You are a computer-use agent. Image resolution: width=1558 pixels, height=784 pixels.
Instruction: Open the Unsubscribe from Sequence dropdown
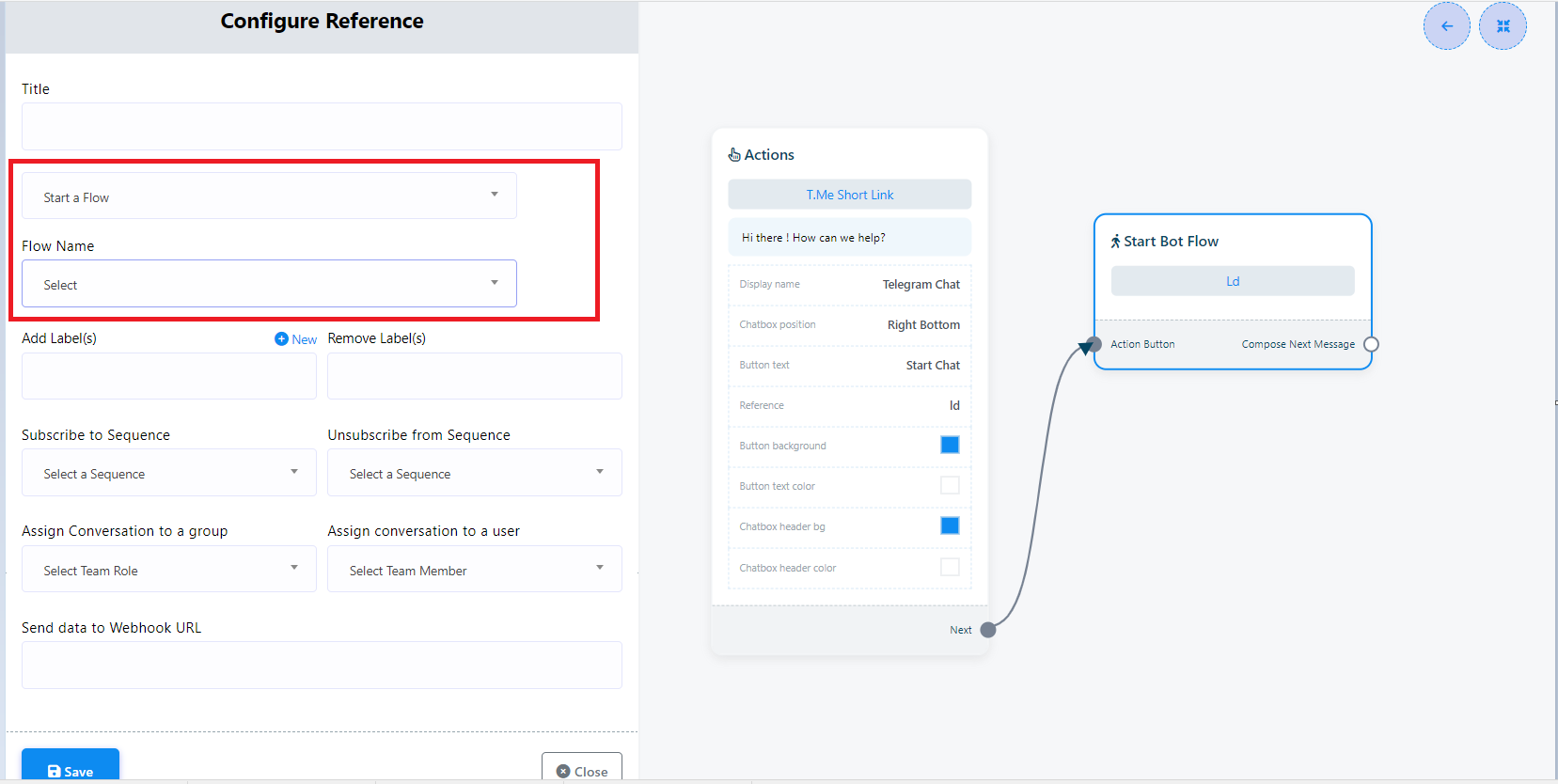475,473
